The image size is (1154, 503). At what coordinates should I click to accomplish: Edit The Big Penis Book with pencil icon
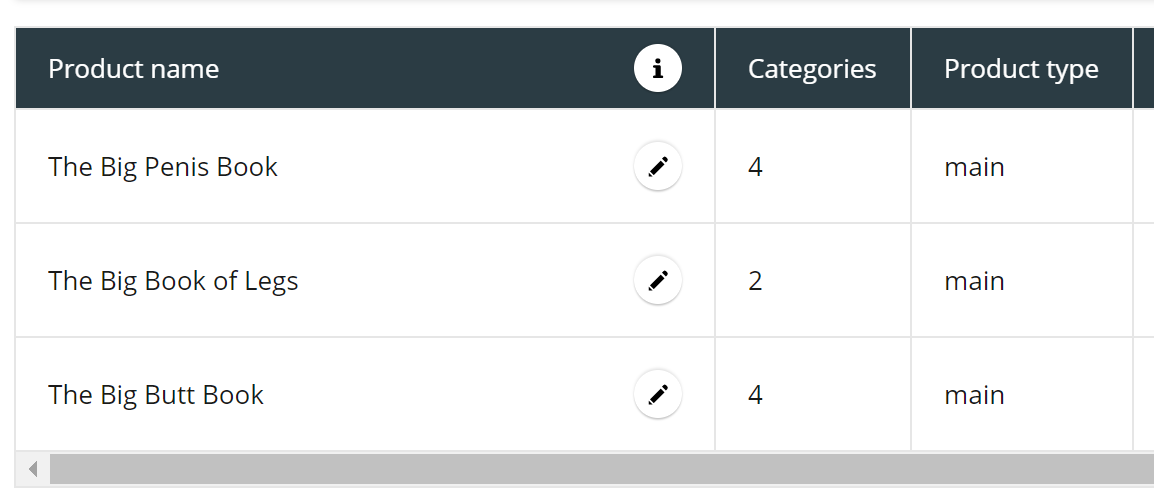point(658,166)
